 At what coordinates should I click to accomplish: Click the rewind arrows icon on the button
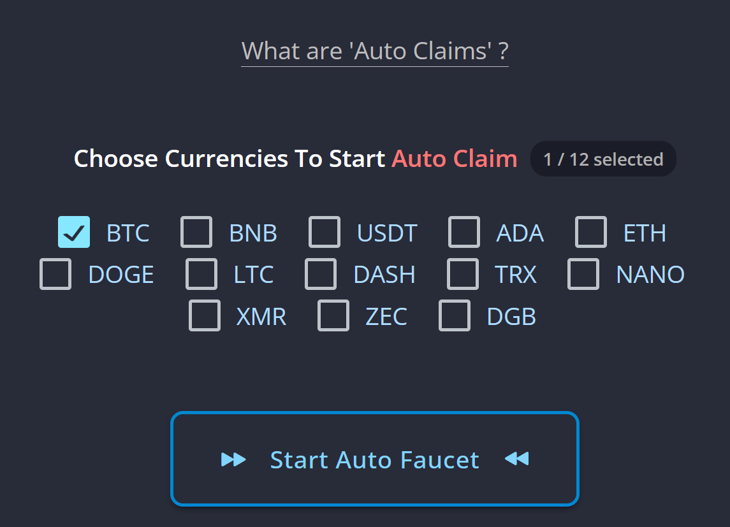coord(516,459)
